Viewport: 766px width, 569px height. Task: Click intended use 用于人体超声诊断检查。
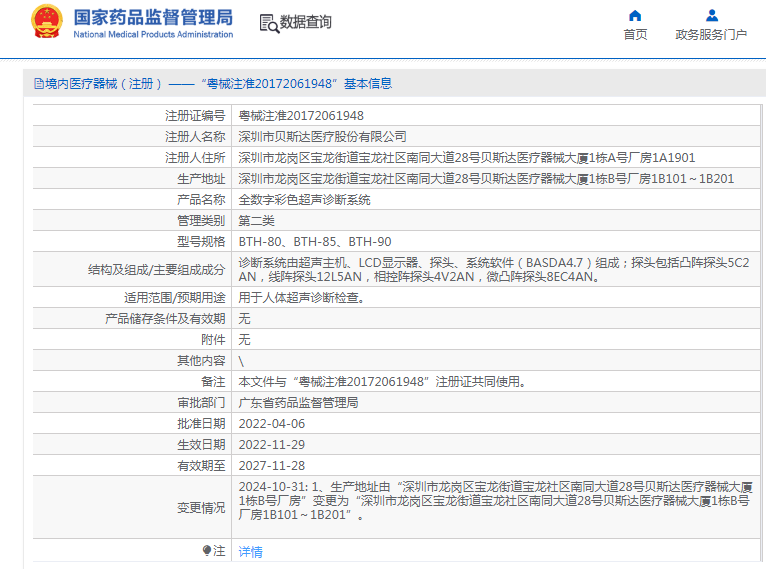pos(301,297)
